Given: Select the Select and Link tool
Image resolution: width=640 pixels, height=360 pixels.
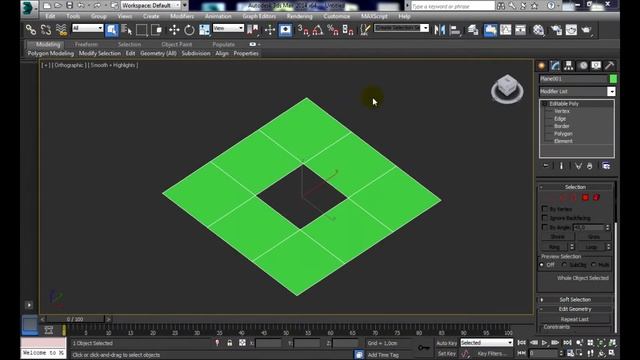Looking at the screenshot, I should (x=31, y=30).
